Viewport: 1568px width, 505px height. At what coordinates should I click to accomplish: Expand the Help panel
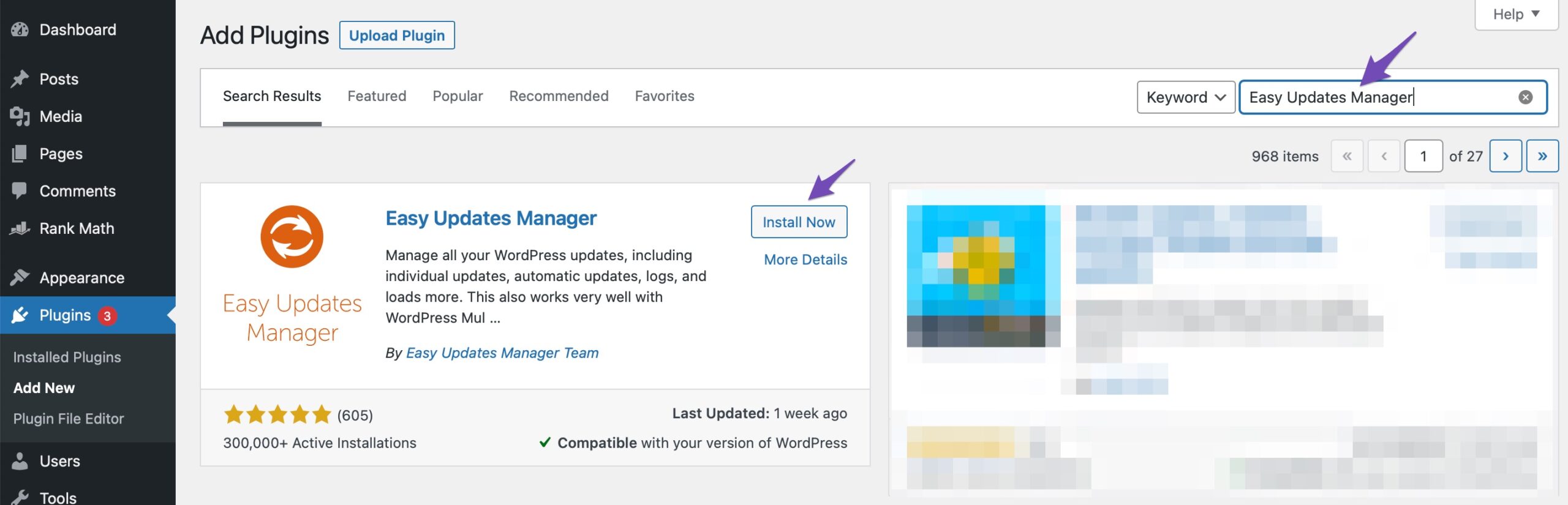(x=1516, y=14)
